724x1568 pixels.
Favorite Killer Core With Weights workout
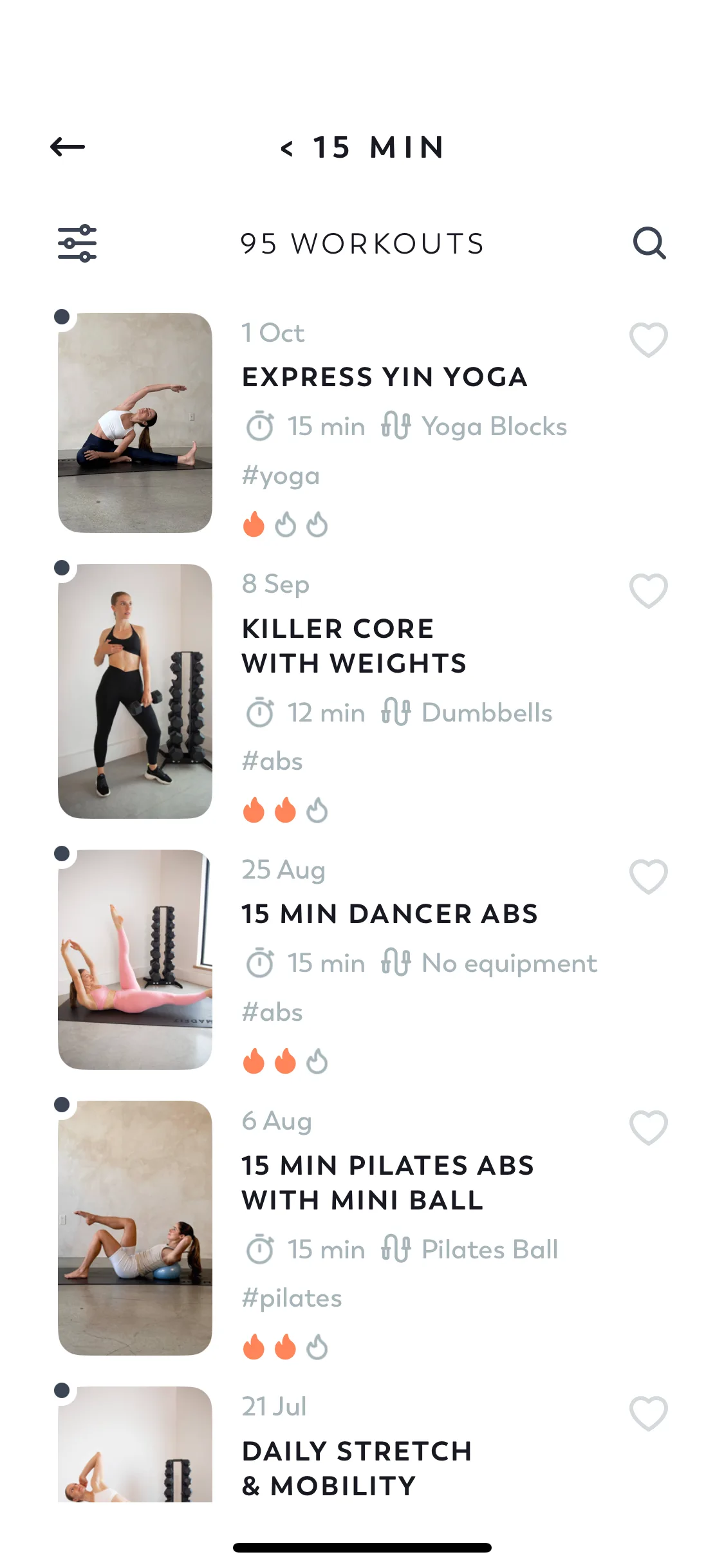click(648, 590)
